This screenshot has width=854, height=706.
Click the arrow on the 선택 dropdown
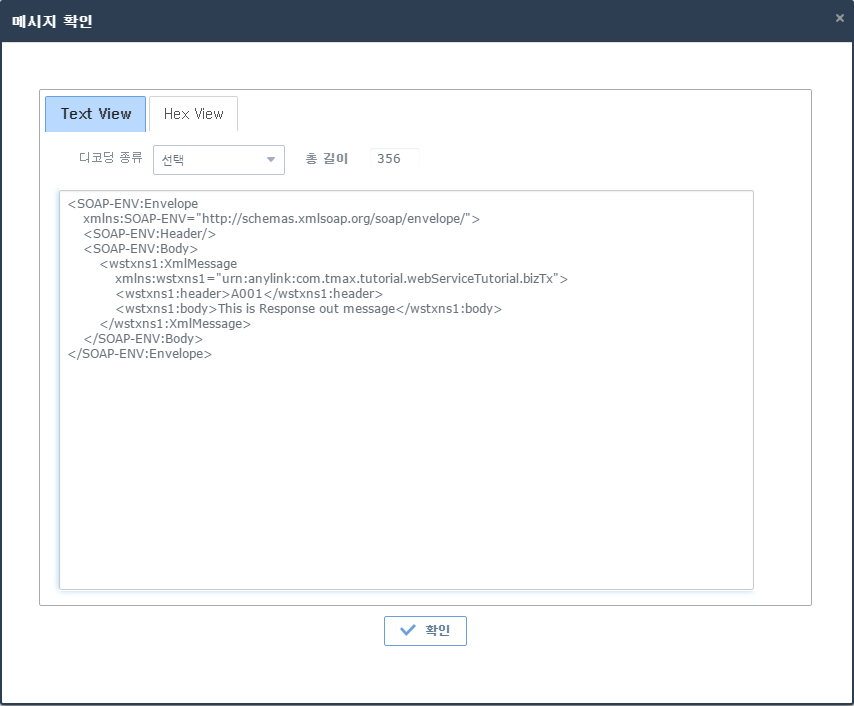[270, 160]
